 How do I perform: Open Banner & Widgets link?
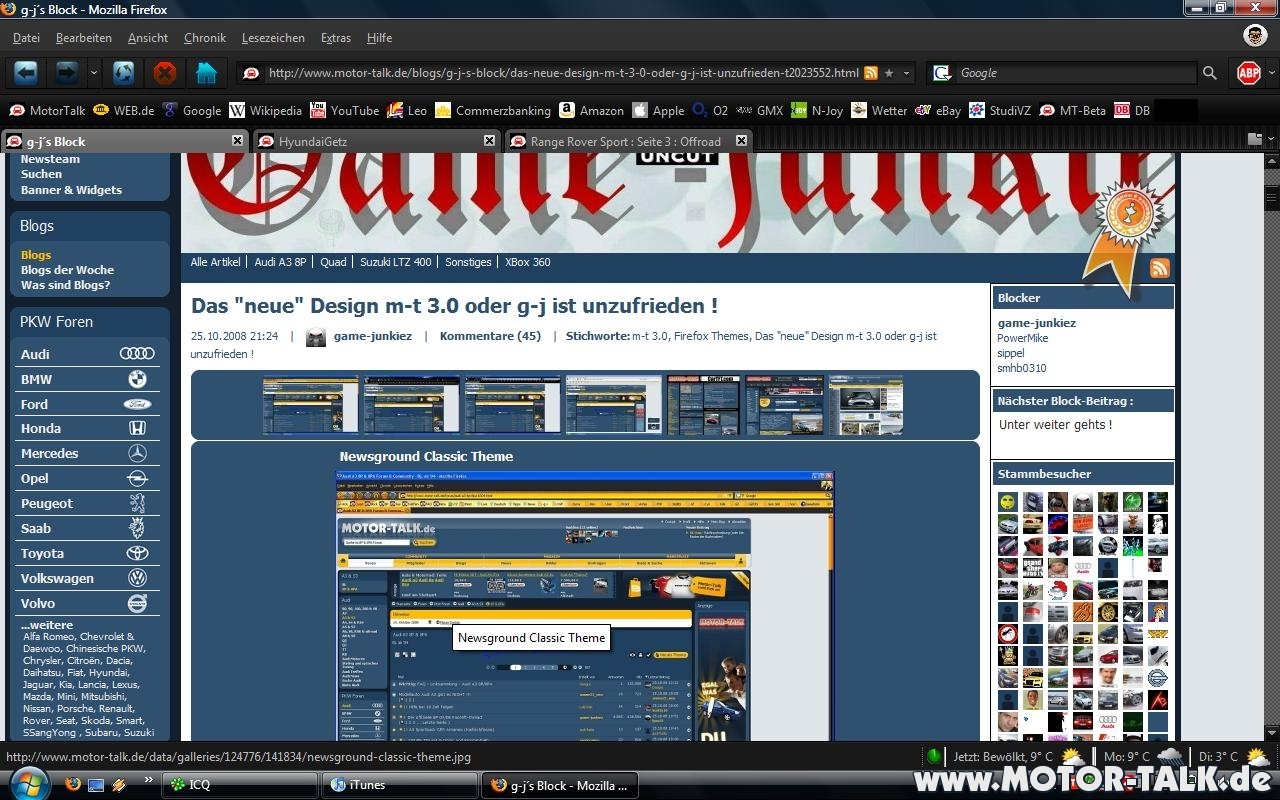tap(71, 190)
